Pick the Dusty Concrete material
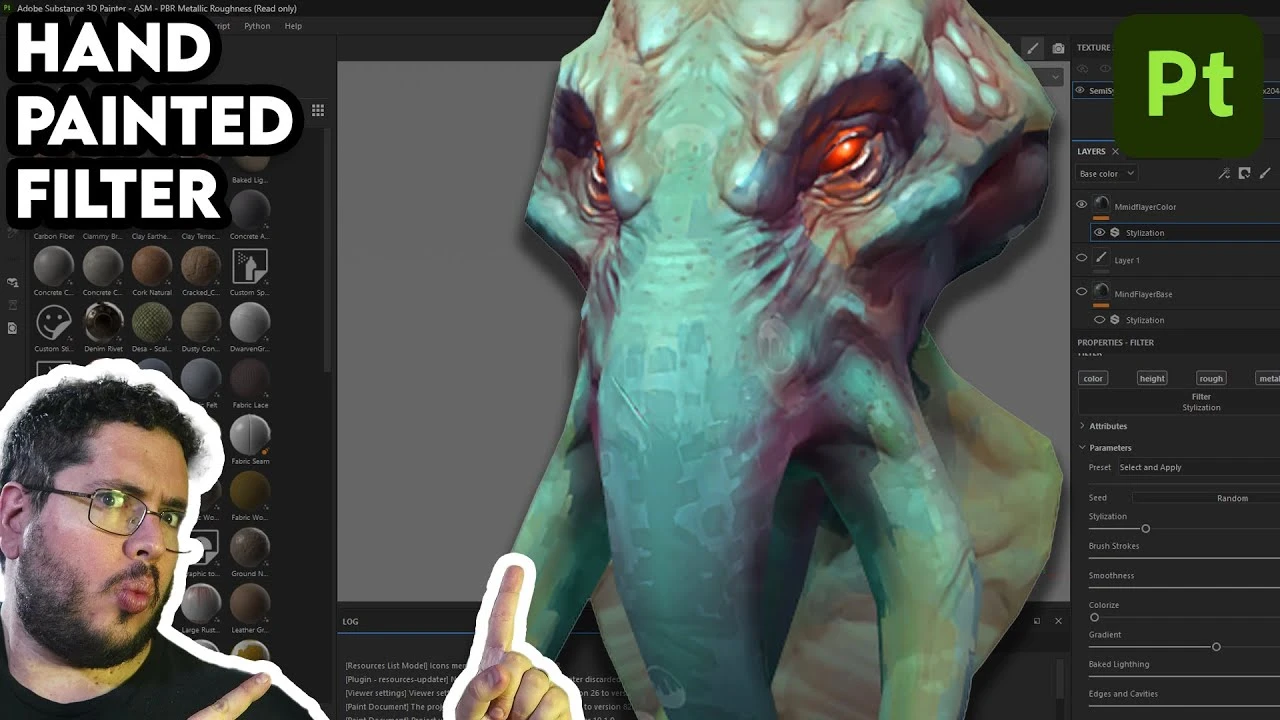This screenshot has height=720, width=1280. coord(201,322)
